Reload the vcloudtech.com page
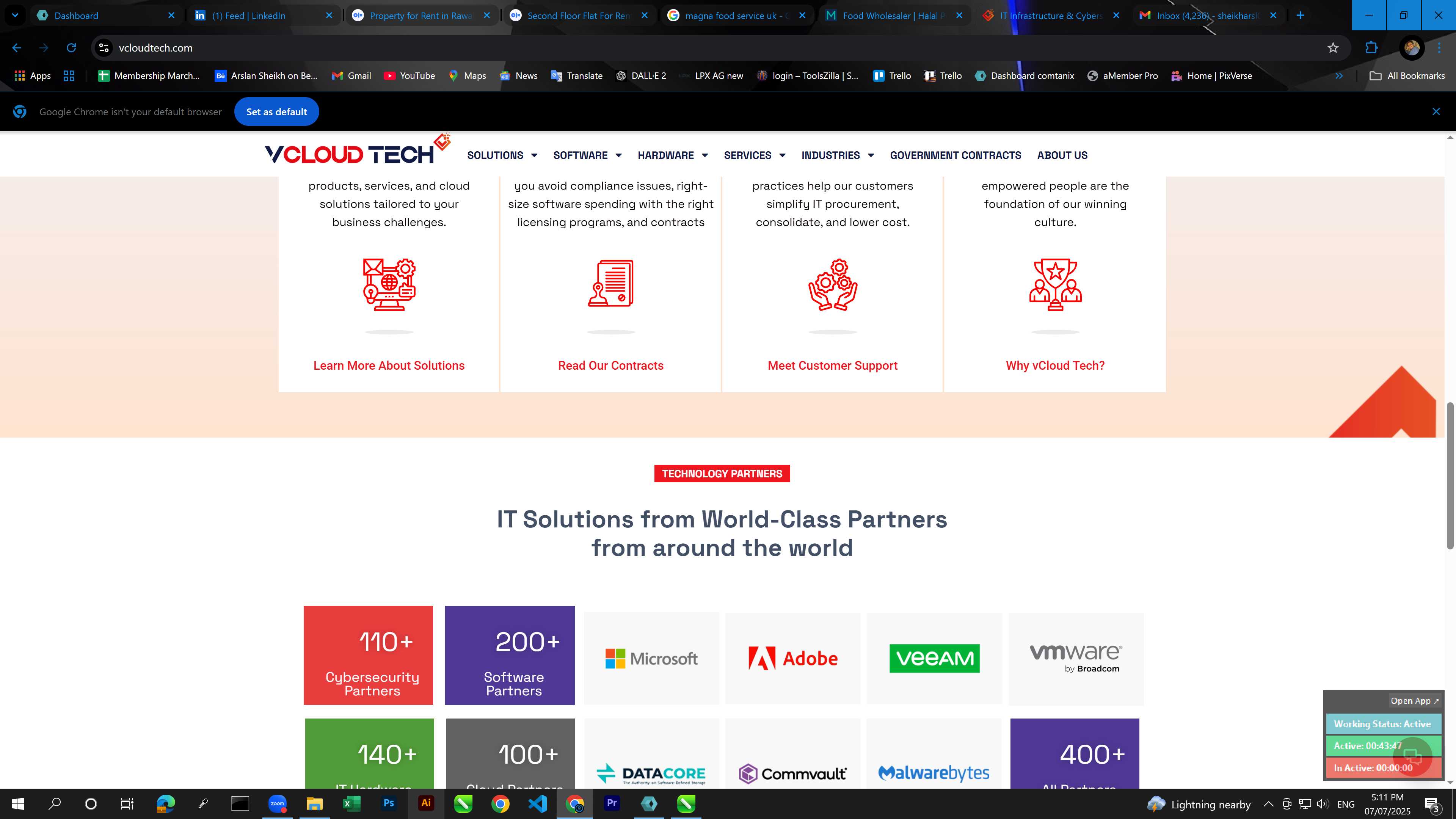This screenshot has height=819, width=1456. (x=71, y=48)
